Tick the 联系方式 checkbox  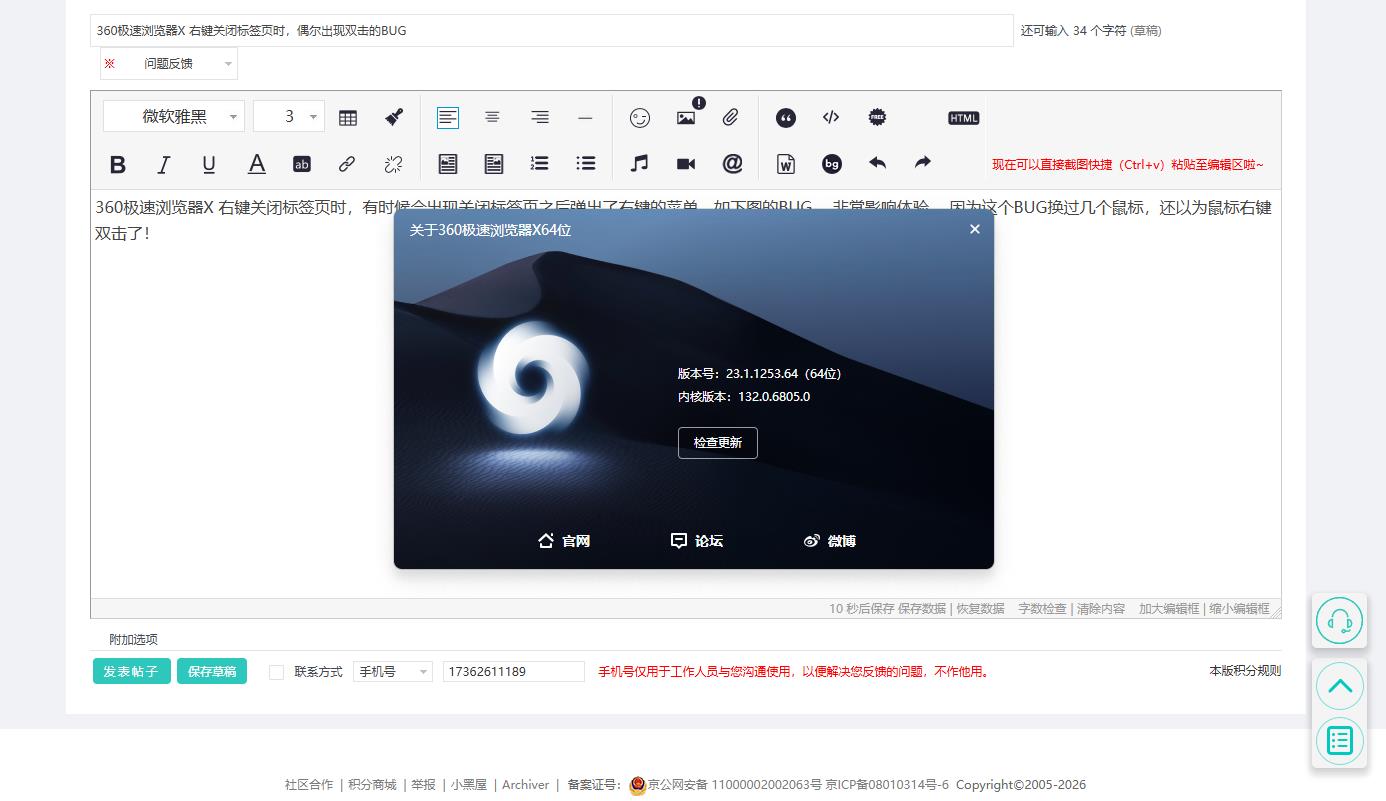click(x=277, y=672)
